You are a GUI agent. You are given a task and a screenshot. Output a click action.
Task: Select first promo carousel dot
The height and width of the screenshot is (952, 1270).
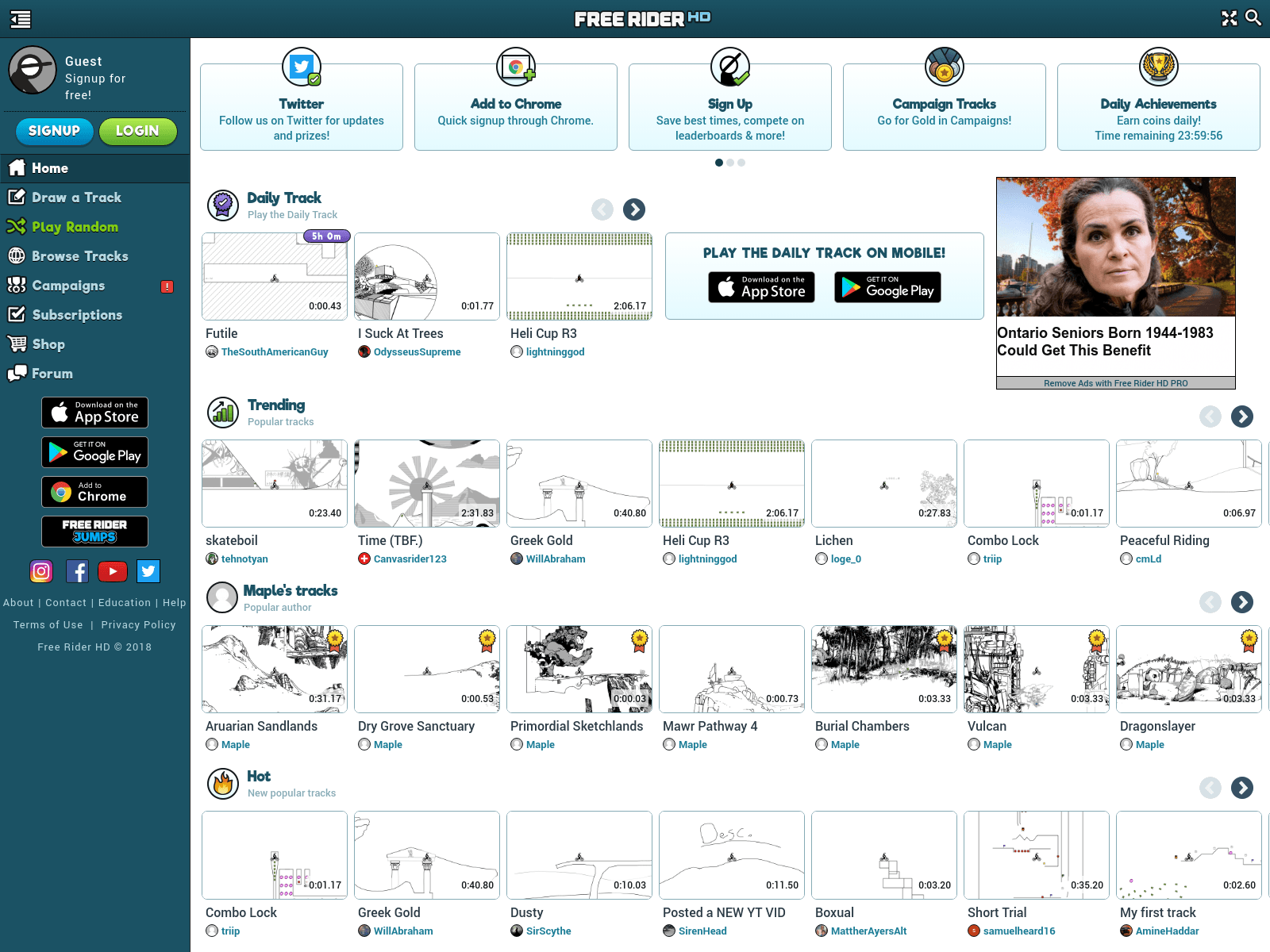click(x=719, y=163)
